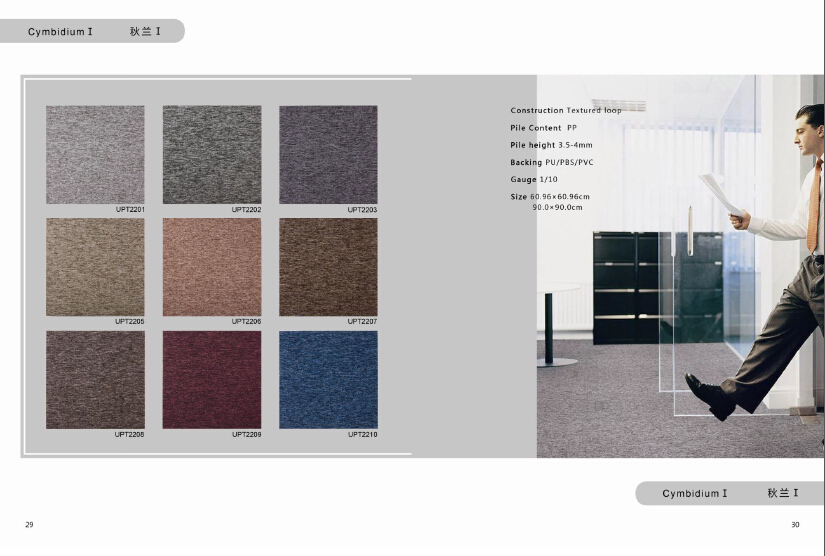Click the Cymbidium I header tab at top left
This screenshot has width=825, height=556.
tap(92, 32)
